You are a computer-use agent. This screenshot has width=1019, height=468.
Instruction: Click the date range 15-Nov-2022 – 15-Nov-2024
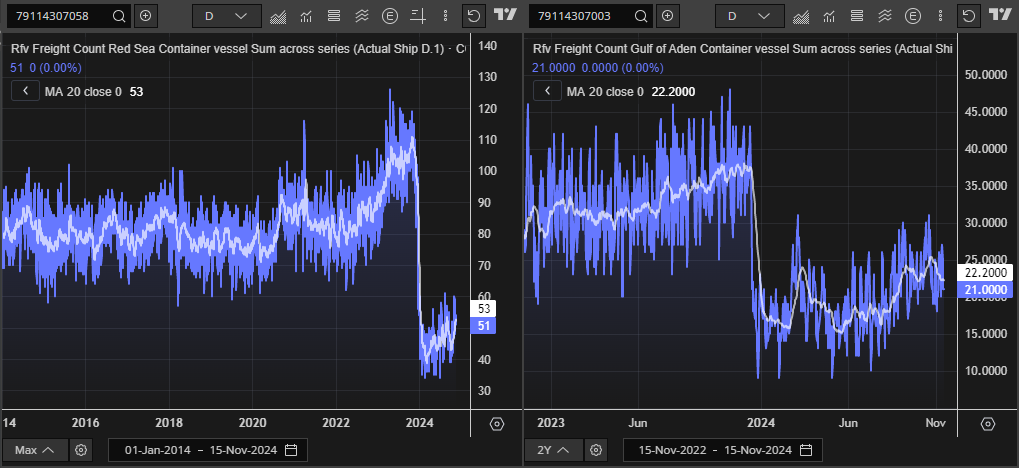(722, 450)
